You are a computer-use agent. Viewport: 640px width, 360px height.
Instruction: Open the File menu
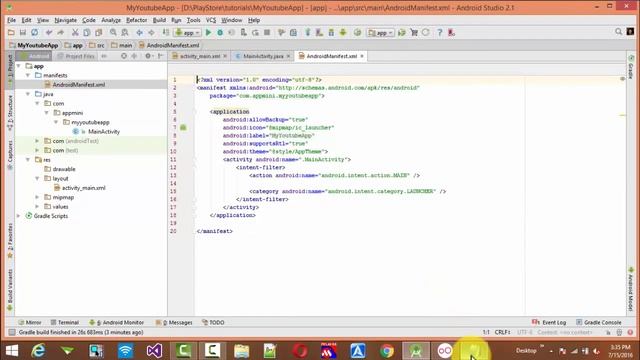11,20
